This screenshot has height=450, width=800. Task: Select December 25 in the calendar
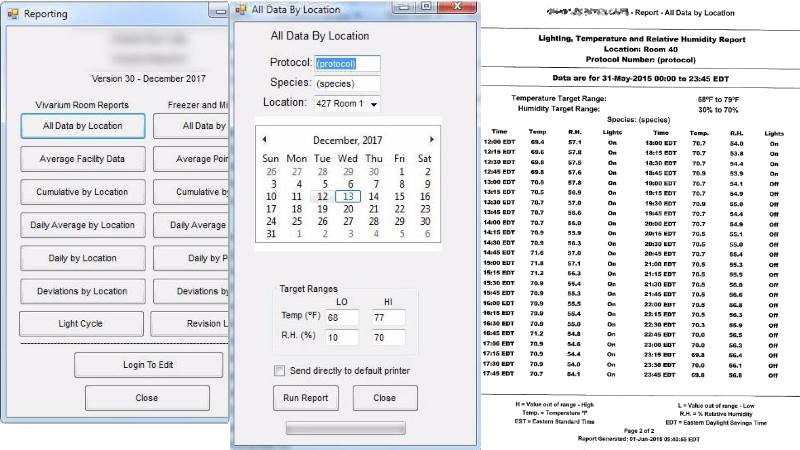coord(297,221)
